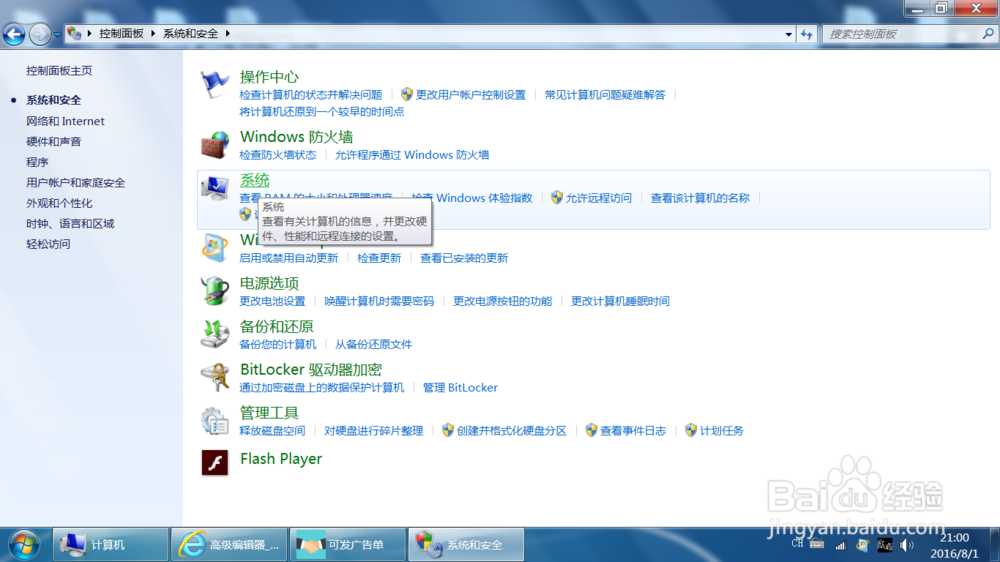This screenshot has height=562, width=1000.
Task: Click 创建并格式化硬盘分区 link
Action: pyautogui.click(x=511, y=431)
